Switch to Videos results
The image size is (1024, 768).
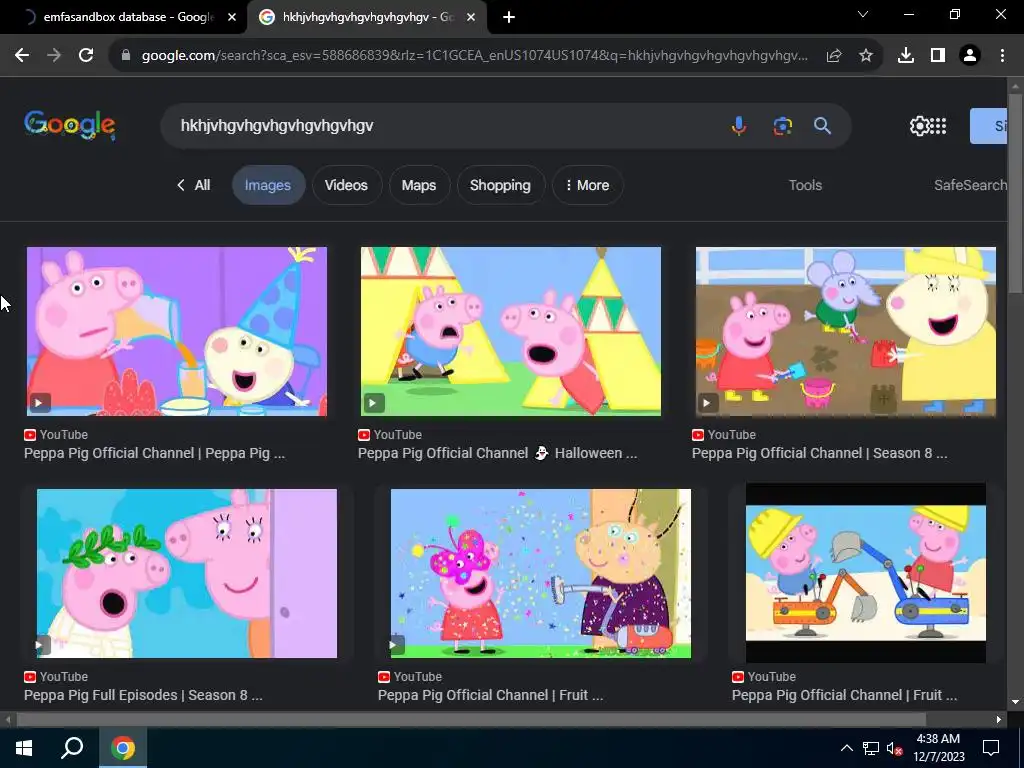[346, 185]
